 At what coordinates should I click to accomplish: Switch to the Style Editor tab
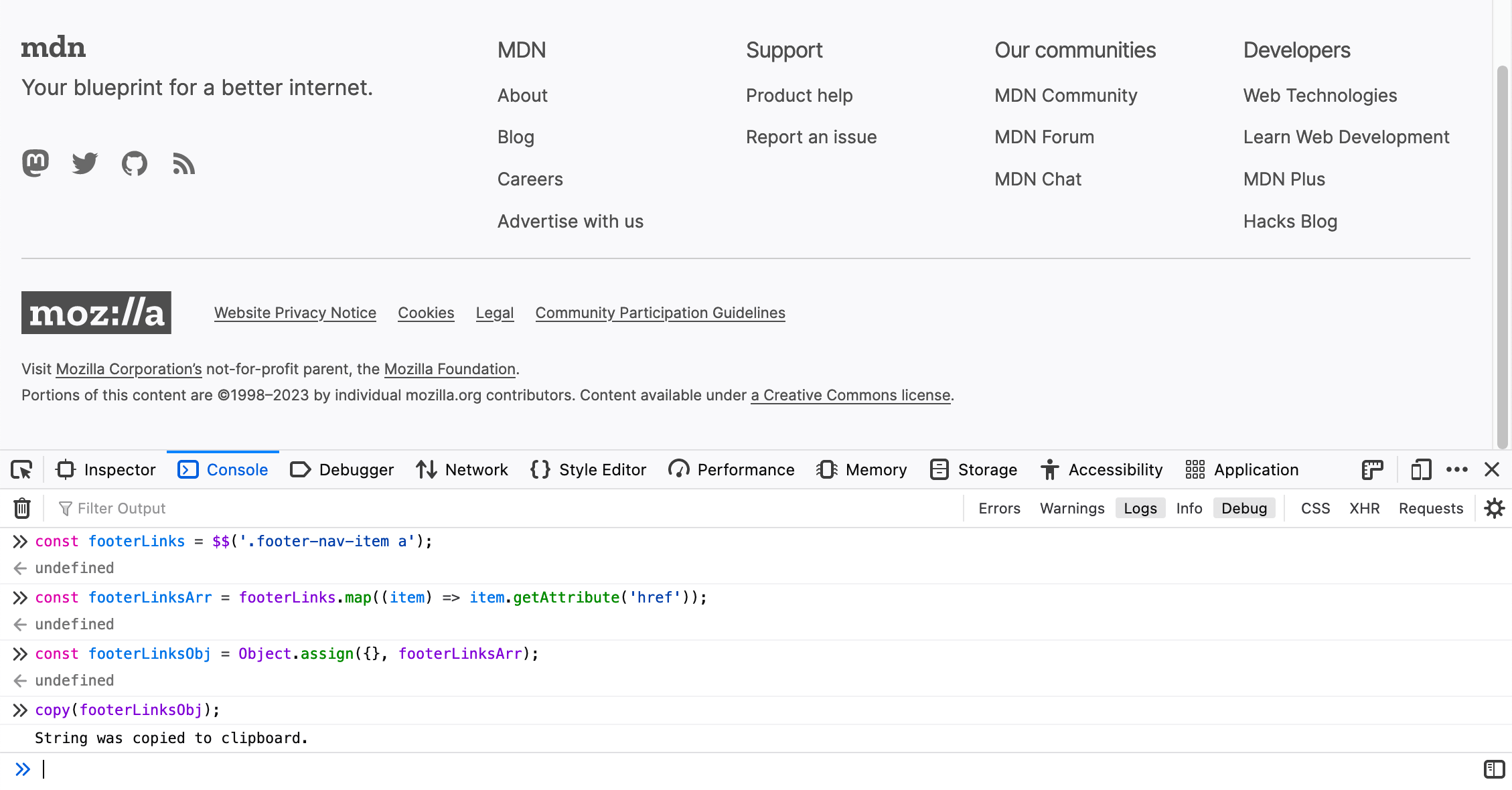(x=588, y=470)
